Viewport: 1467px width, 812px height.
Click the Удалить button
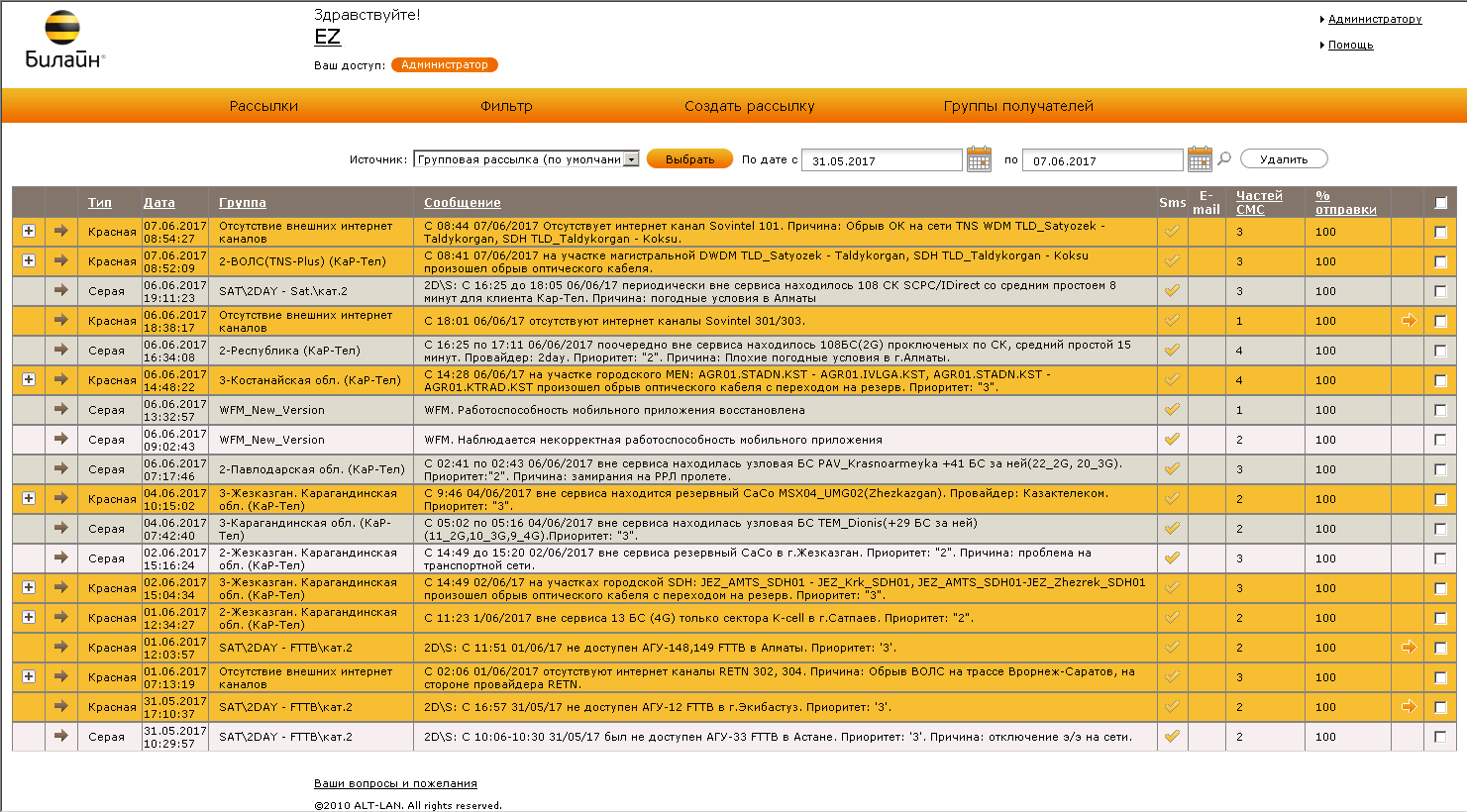[x=1284, y=159]
